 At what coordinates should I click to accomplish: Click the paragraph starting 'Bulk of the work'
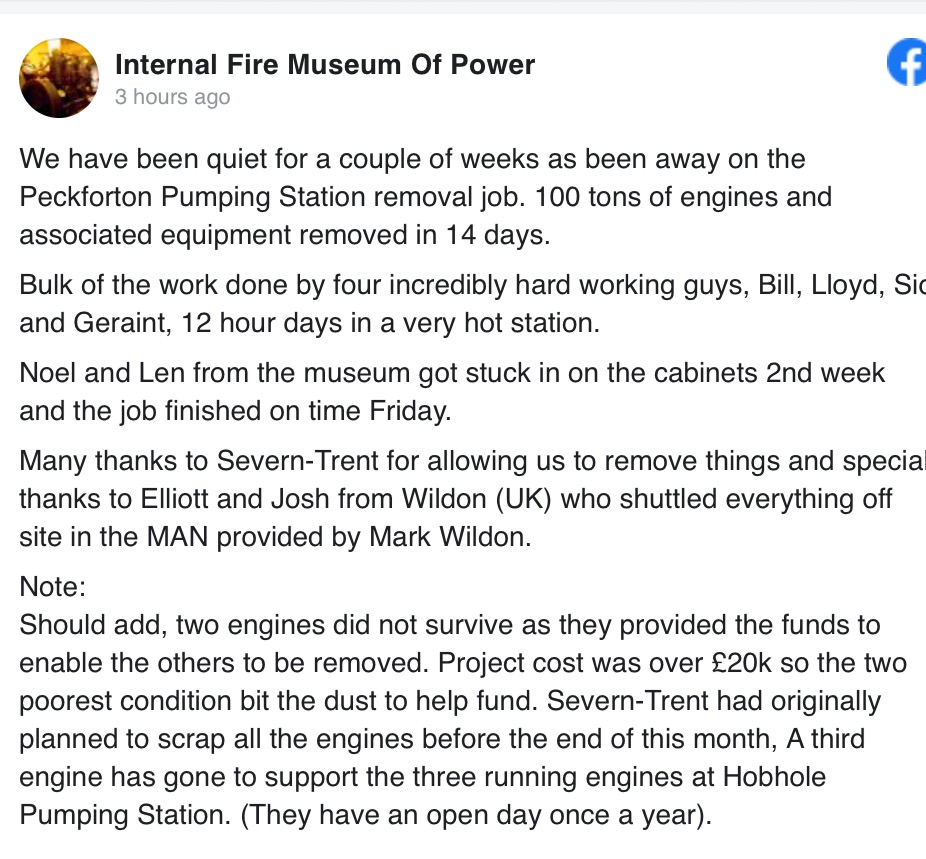pyautogui.click(x=472, y=304)
